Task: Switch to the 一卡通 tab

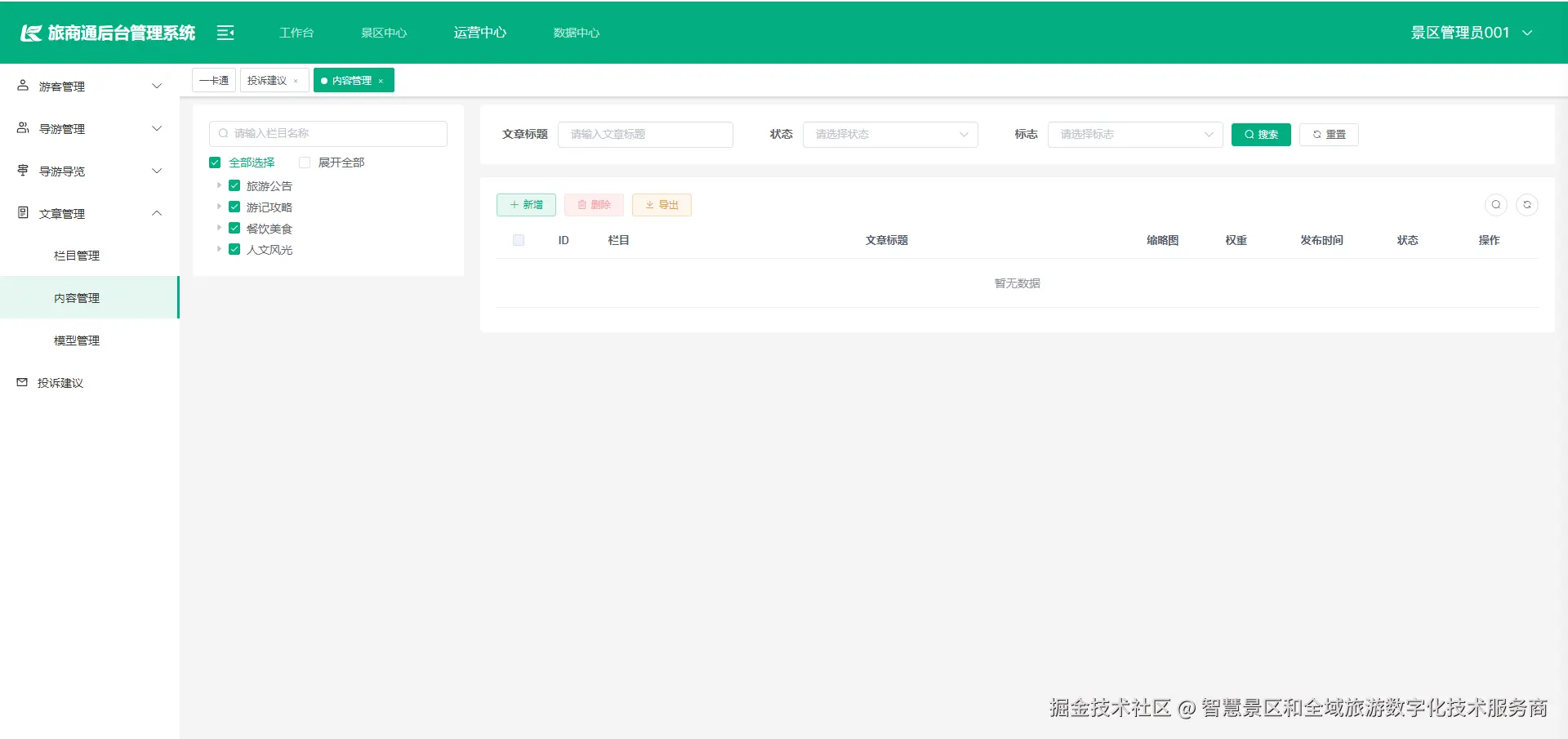Action: pos(212,79)
